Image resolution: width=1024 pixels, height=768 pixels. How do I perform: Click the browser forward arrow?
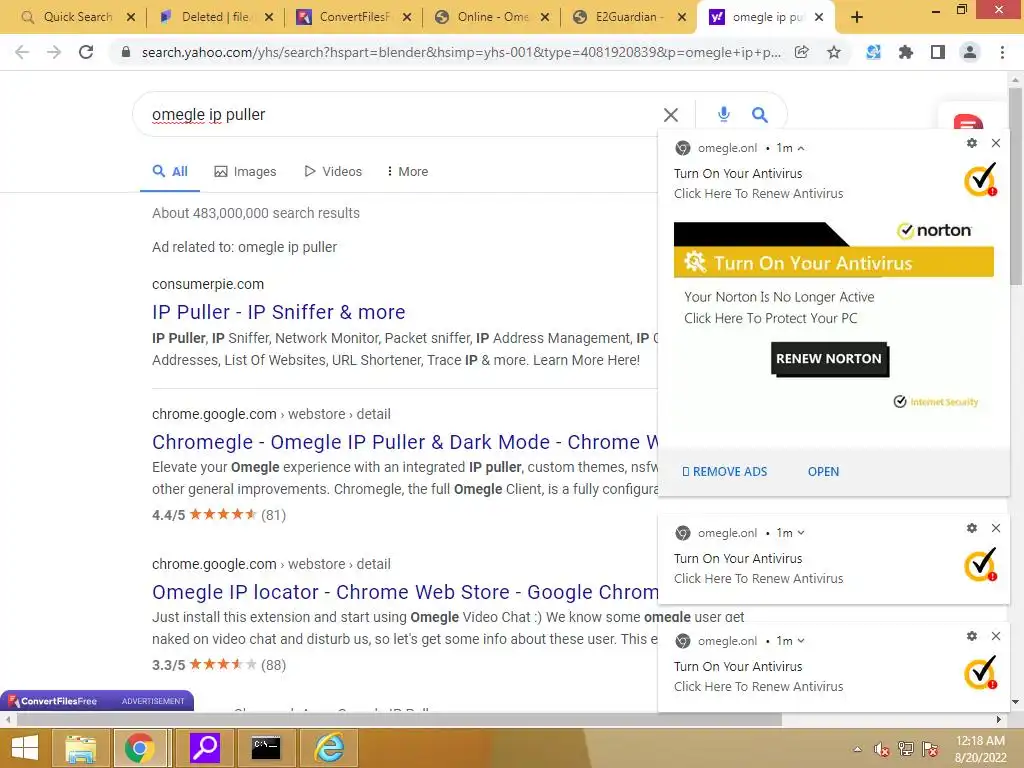pyautogui.click(x=54, y=52)
